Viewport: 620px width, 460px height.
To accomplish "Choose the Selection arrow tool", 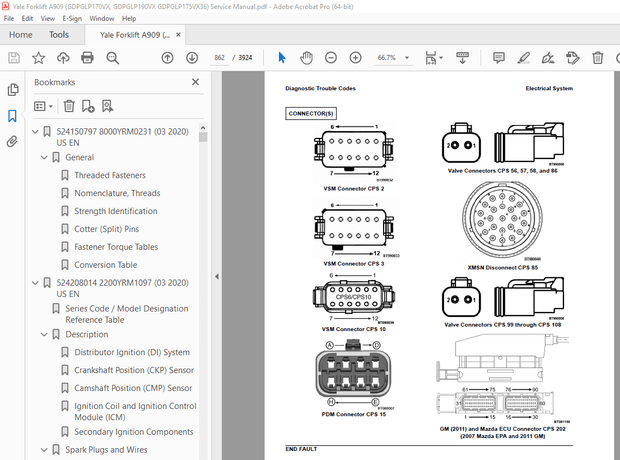I will [x=282, y=58].
